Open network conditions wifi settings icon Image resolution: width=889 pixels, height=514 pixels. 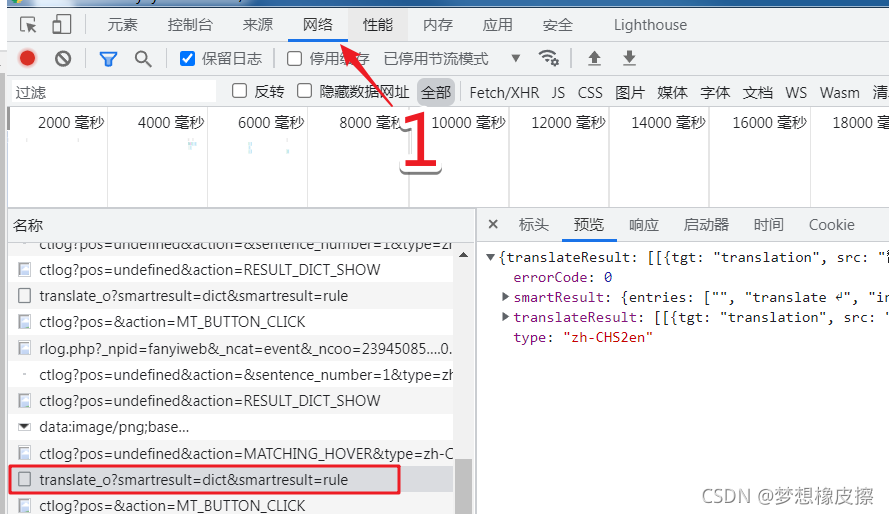click(x=548, y=58)
